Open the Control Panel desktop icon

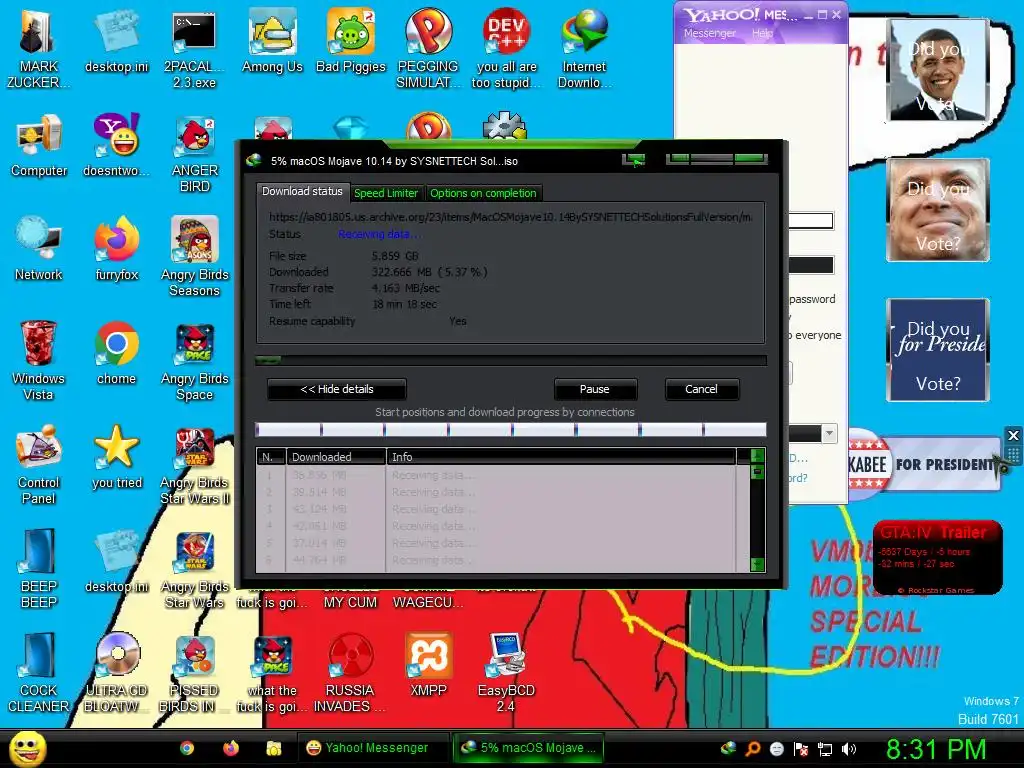pos(39,464)
